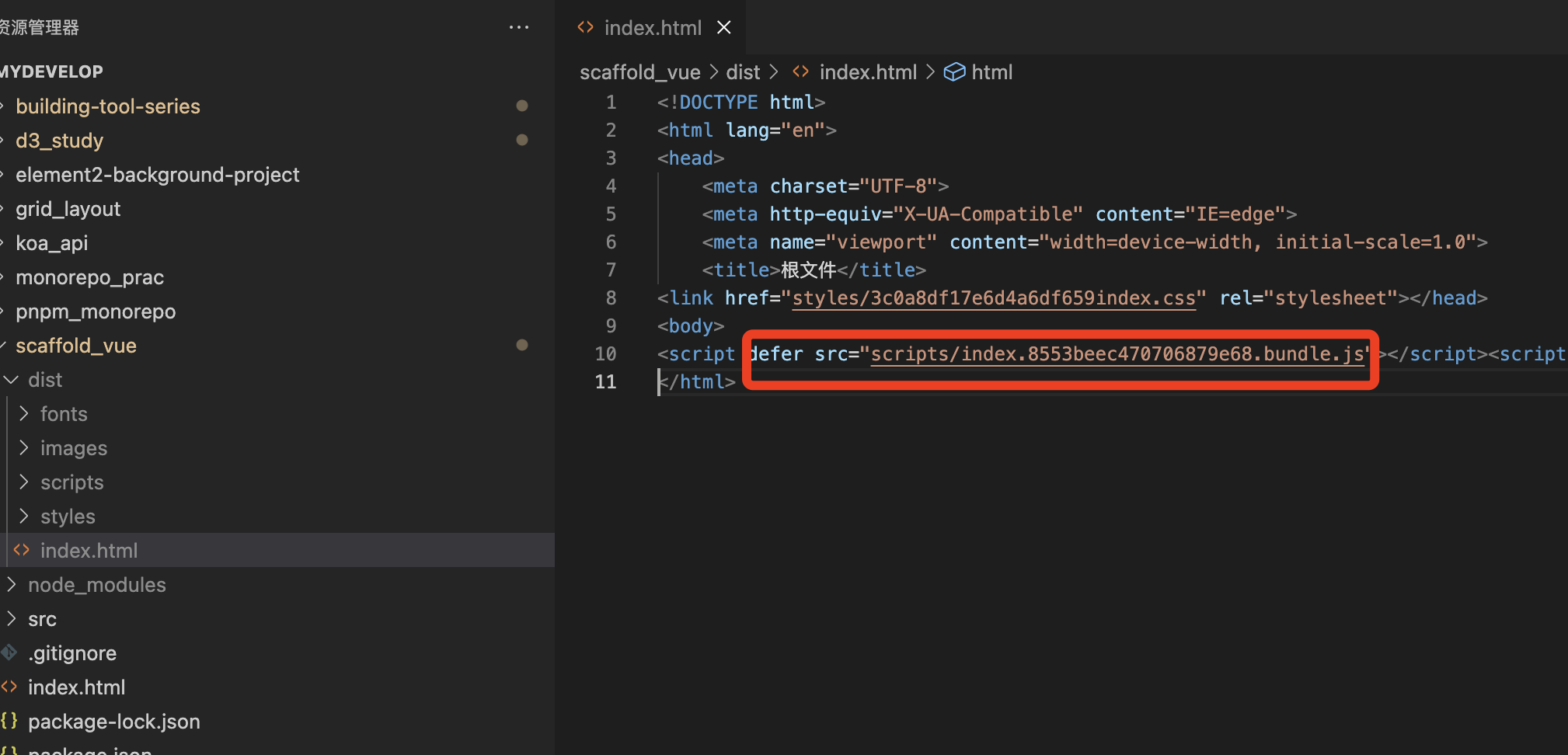This screenshot has height=755, width=1568.
Task: Click the html symbol breadcrumb
Action: click(992, 72)
